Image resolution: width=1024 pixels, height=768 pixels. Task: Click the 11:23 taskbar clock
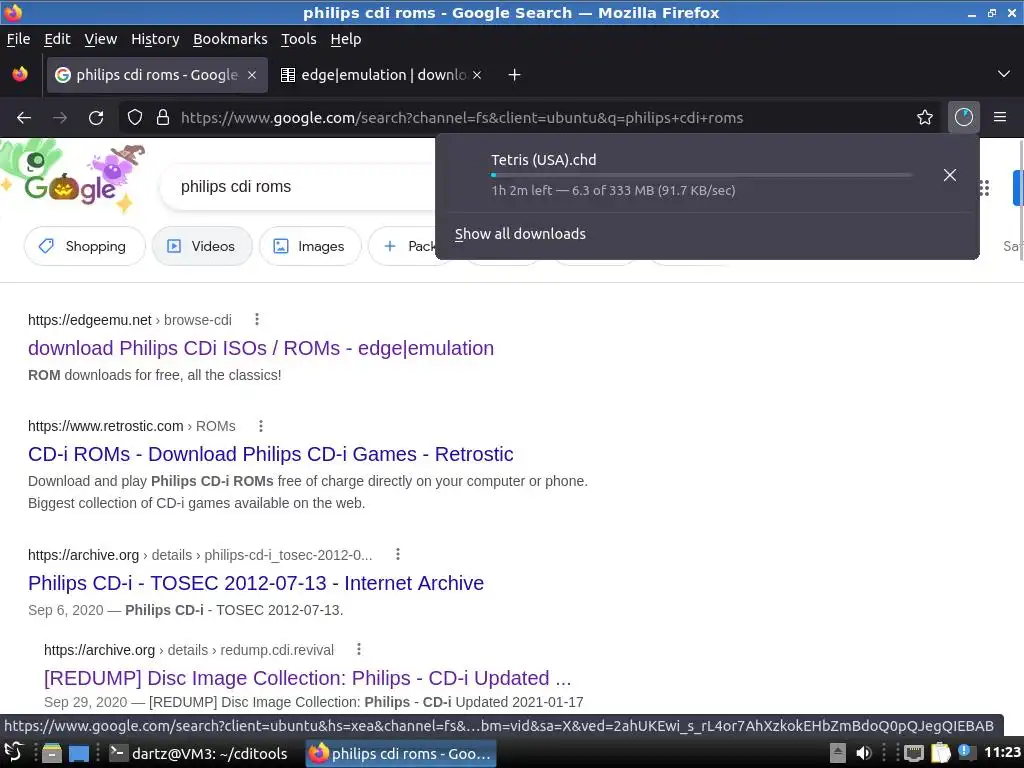[x=1002, y=752]
